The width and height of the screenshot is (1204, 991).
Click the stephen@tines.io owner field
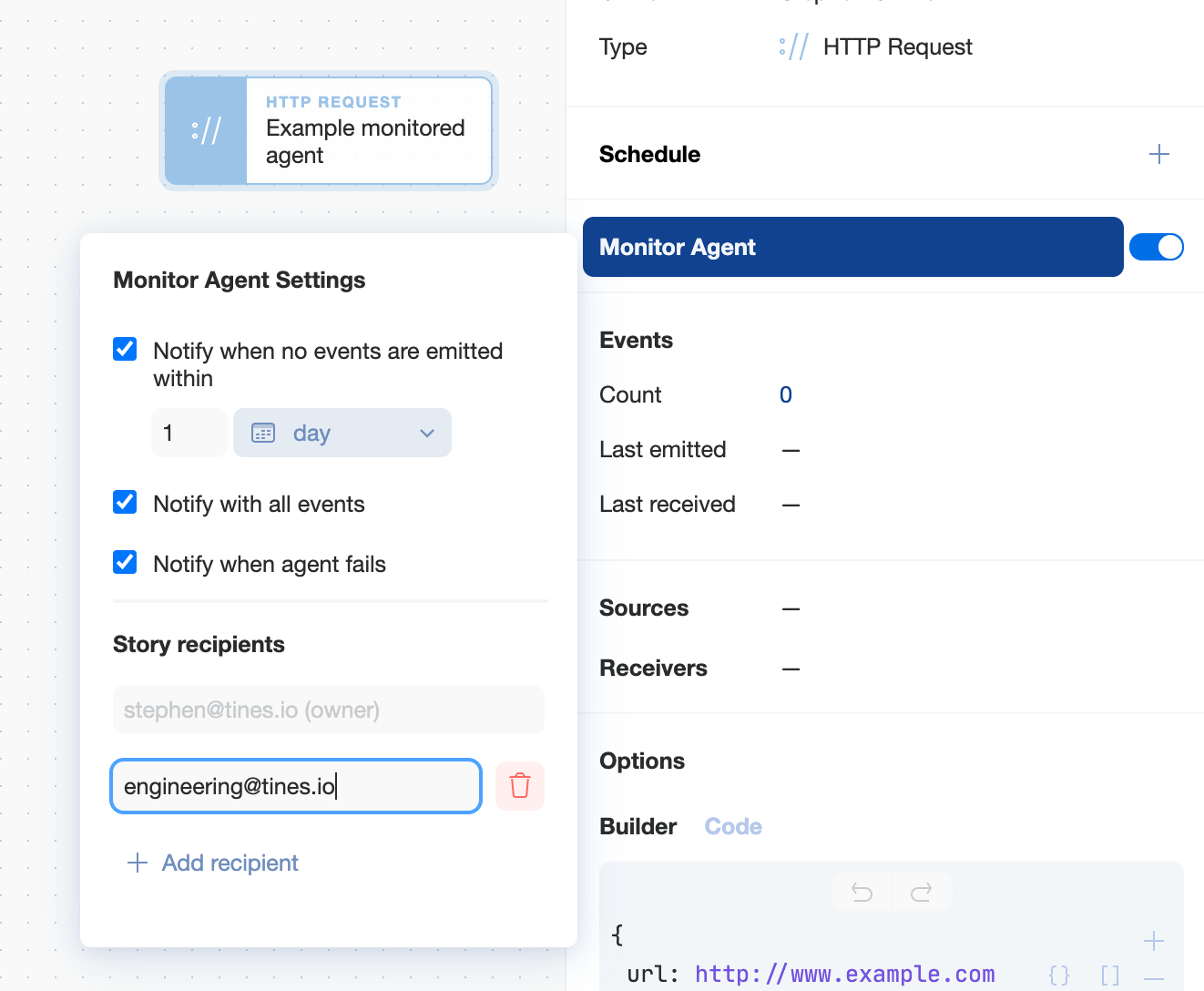click(329, 710)
